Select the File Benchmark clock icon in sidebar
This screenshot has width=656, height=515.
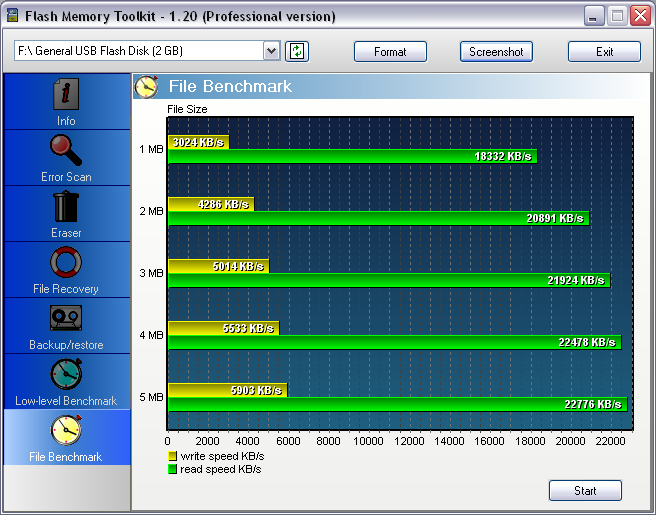pos(66,430)
